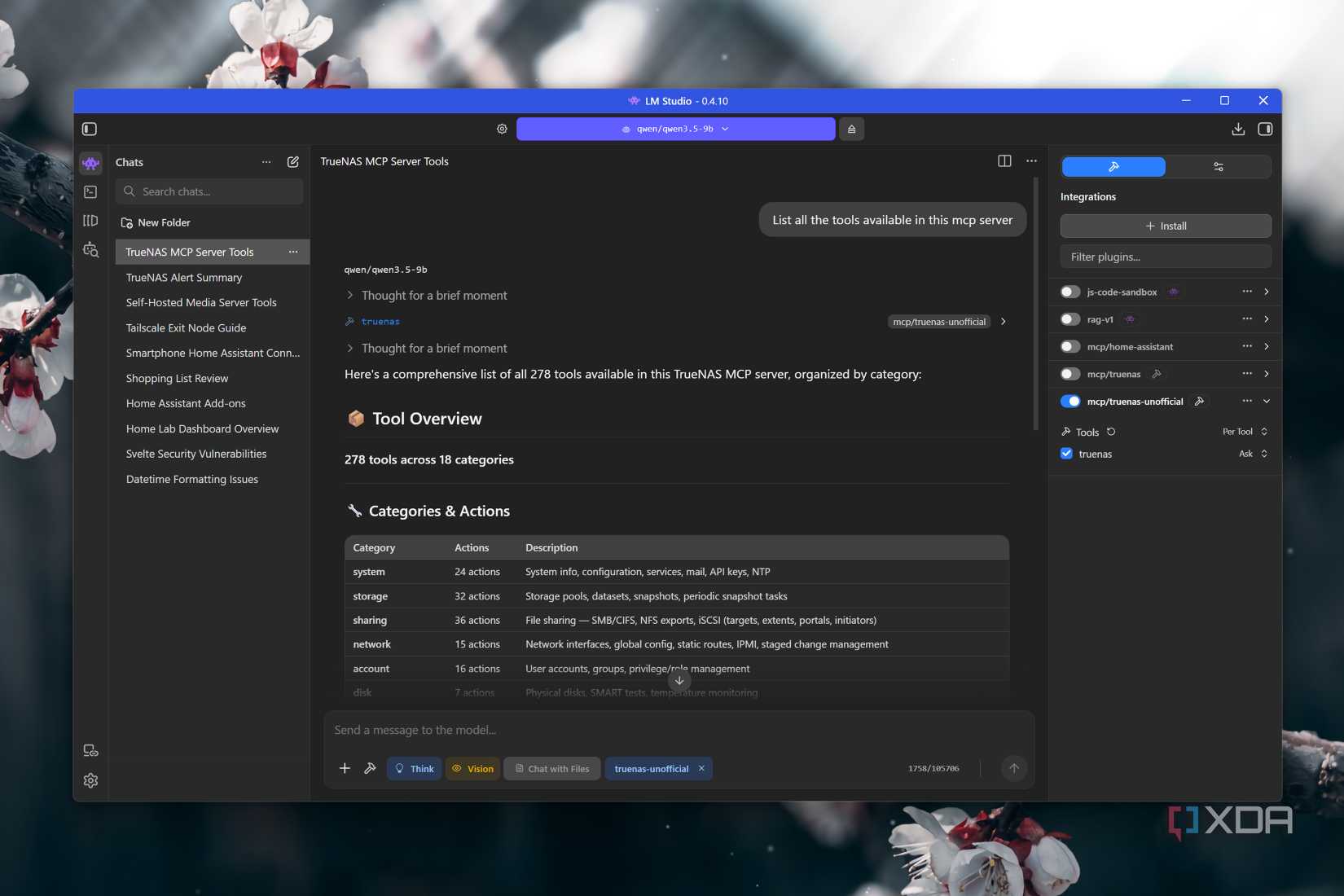Open the new chat compose icon
1344x896 pixels.
click(292, 162)
